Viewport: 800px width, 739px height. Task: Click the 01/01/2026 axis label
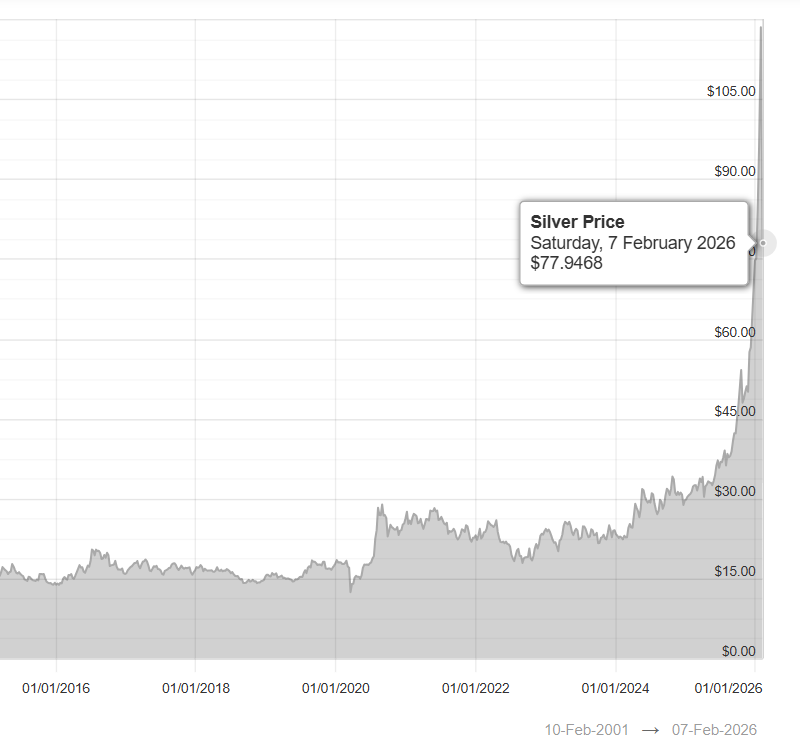click(x=729, y=688)
